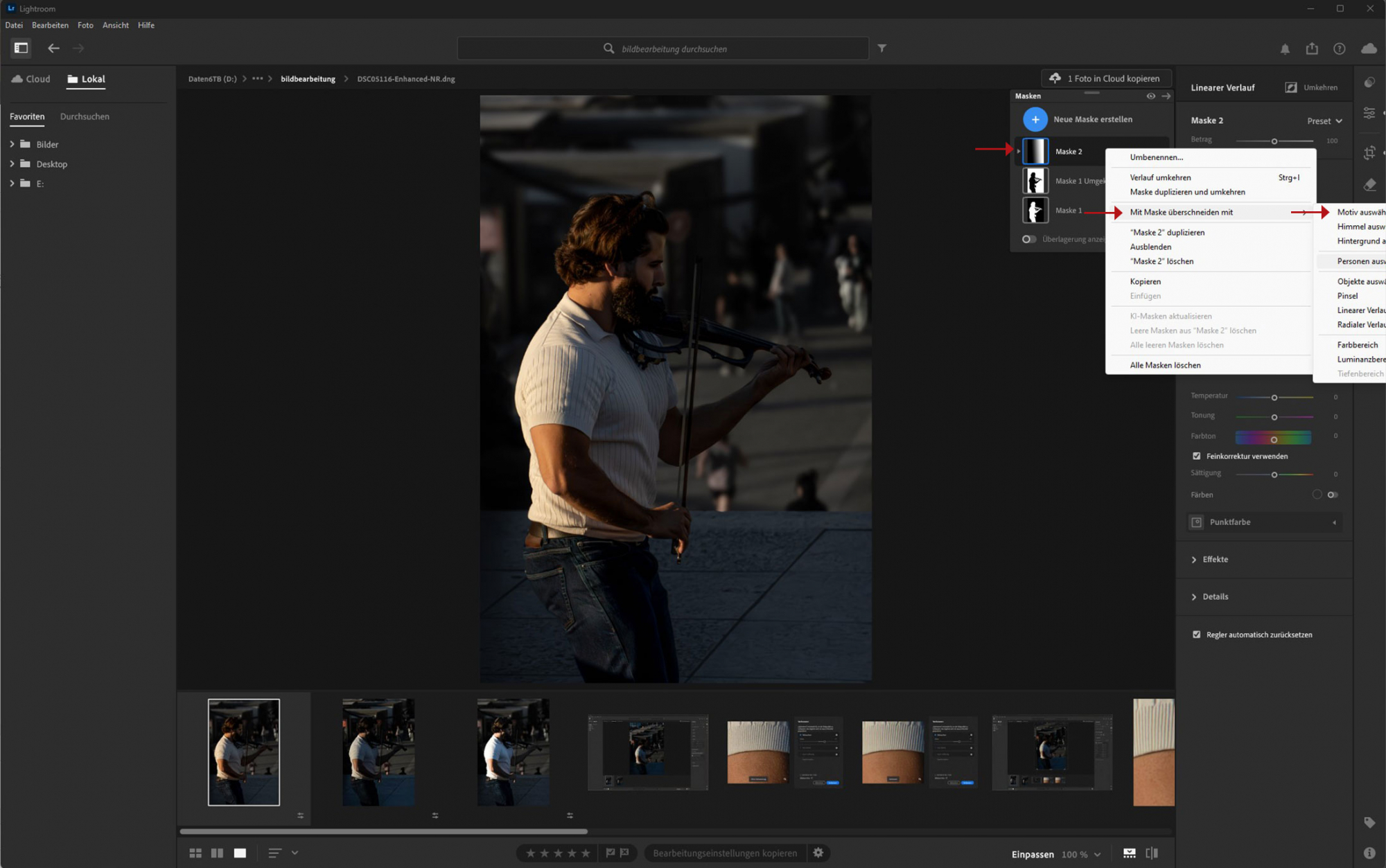
Task: Uncheck Feinkorrektur verwenden checkbox
Action: click(1196, 456)
